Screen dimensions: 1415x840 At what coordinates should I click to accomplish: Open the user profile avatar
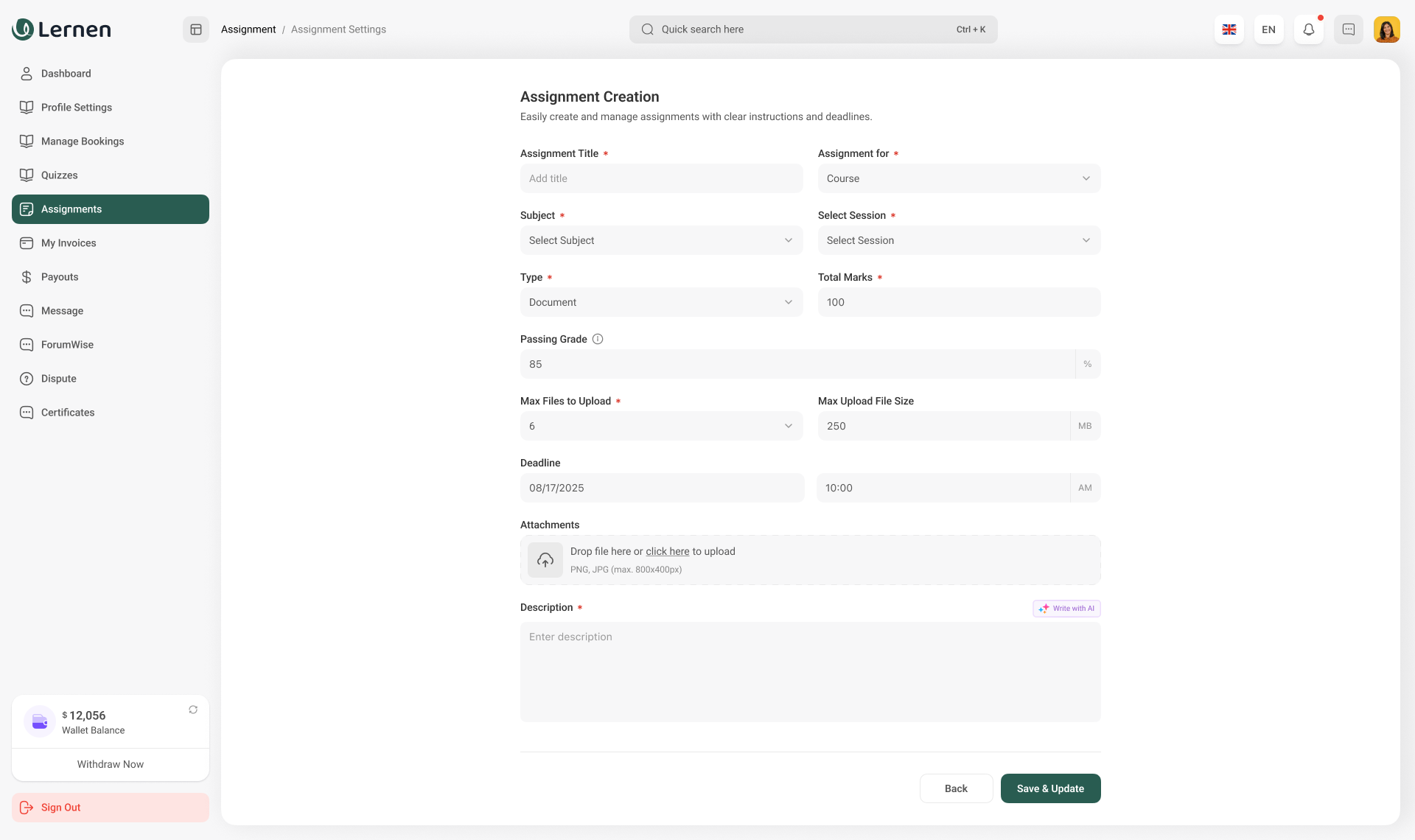pyautogui.click(x=1386, y=29)
